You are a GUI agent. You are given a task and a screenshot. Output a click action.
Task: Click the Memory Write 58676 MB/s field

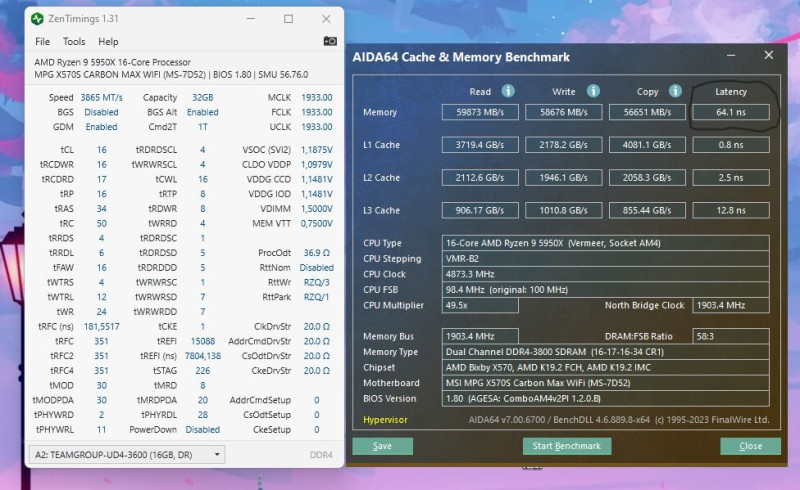coord(564,112)
